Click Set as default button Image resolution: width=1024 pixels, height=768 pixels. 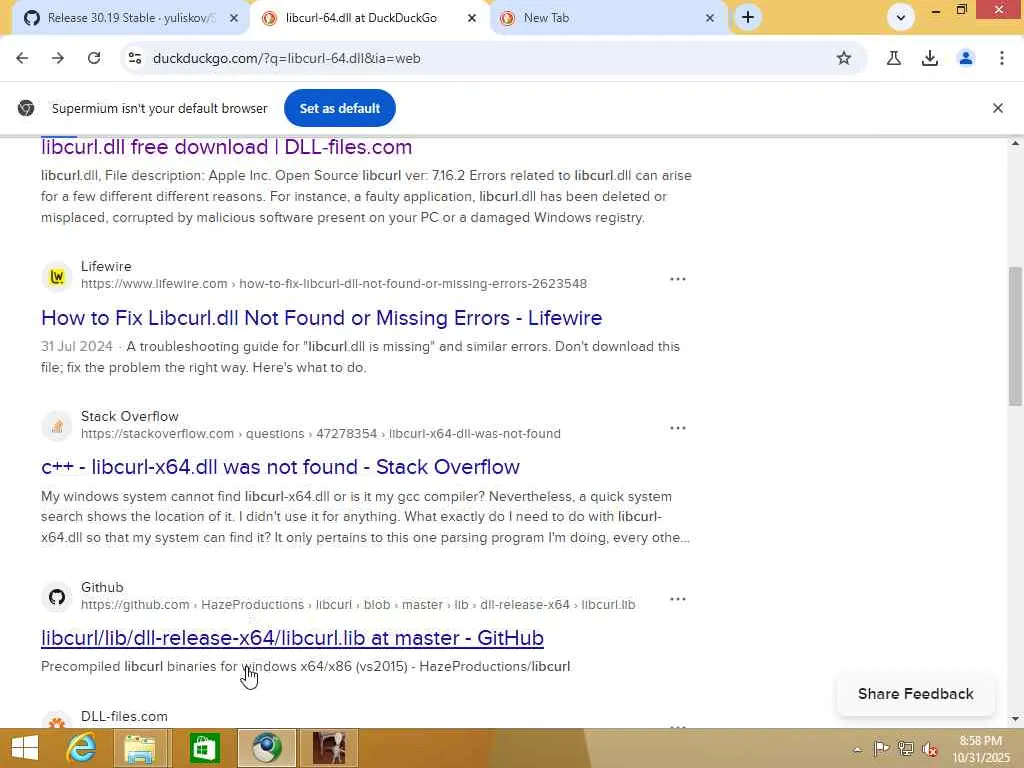click(340, 108)
